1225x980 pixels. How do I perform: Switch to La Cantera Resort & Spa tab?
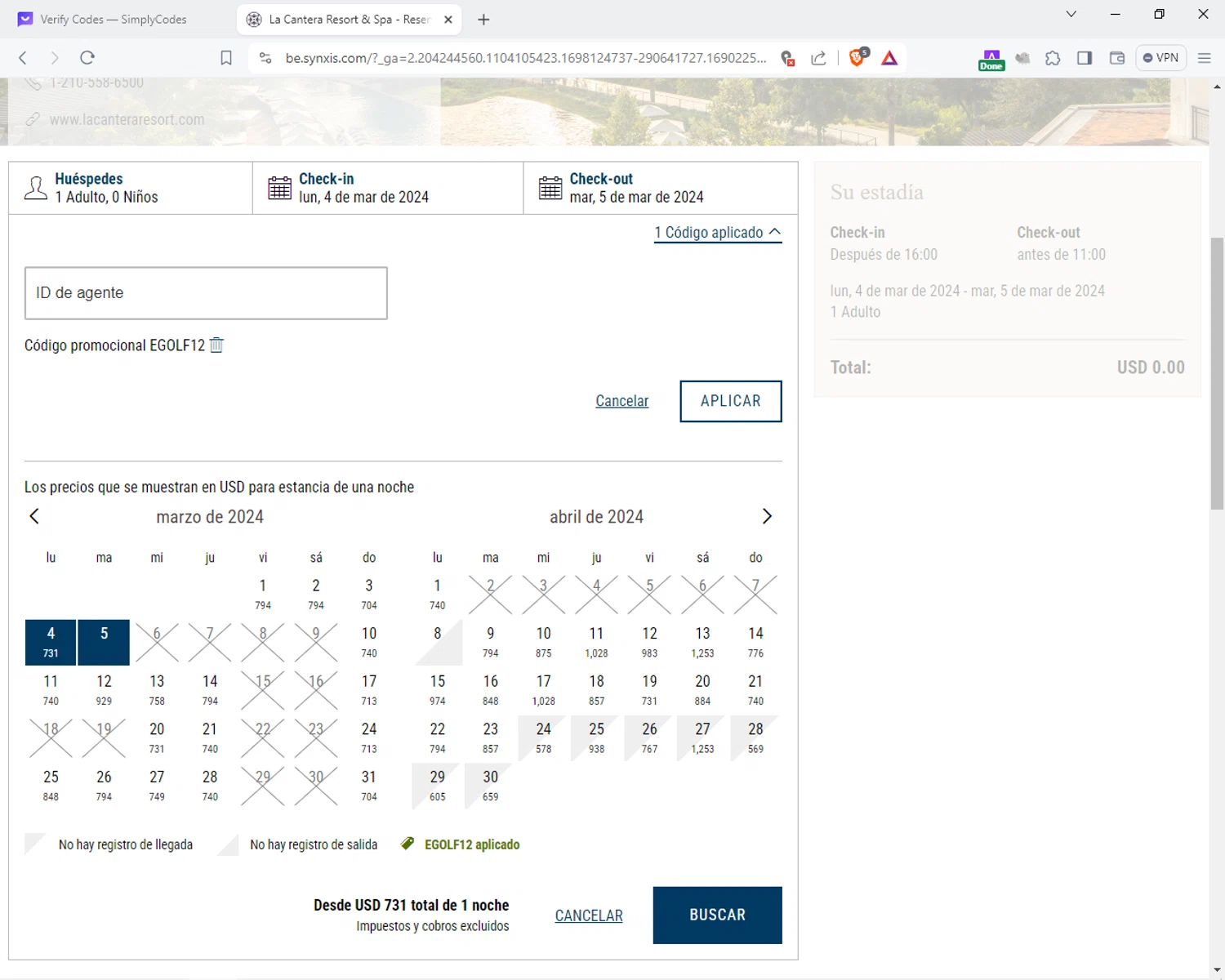tap(349, 20)
